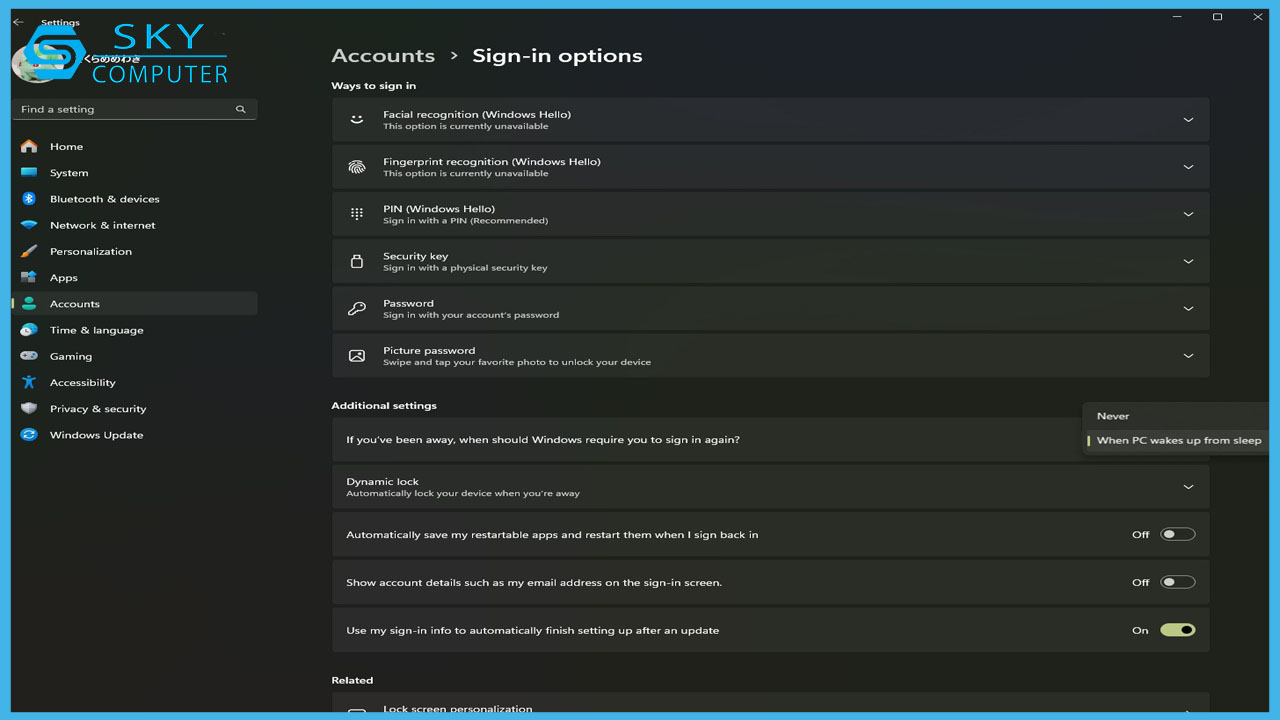Click the Network & internet wifi icon
The height and width of the screenshot is (720, 1280).
29,225
